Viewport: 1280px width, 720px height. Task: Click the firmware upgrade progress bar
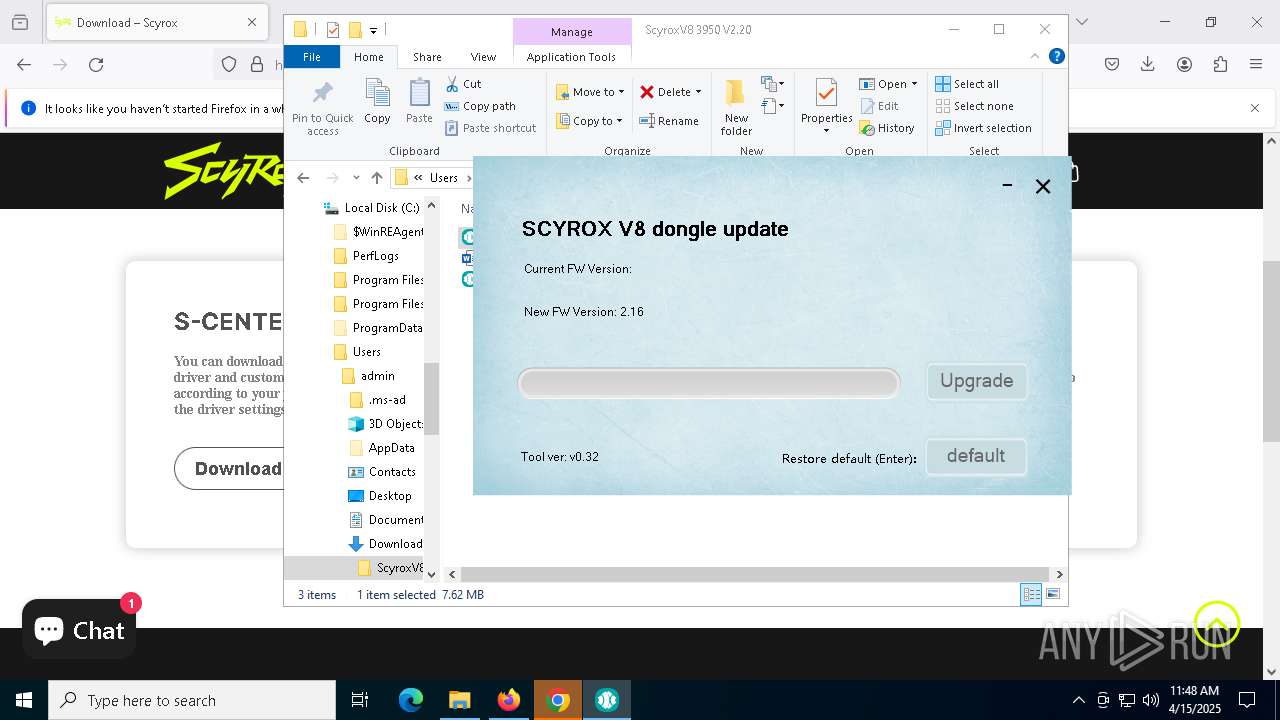709,383
